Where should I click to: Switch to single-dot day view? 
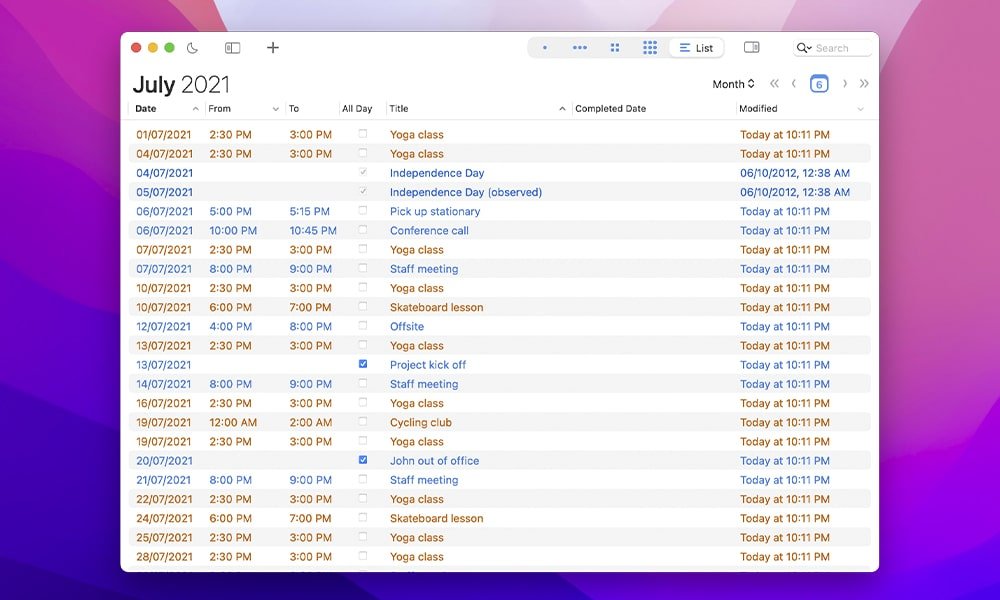click(x=544, y=48)
